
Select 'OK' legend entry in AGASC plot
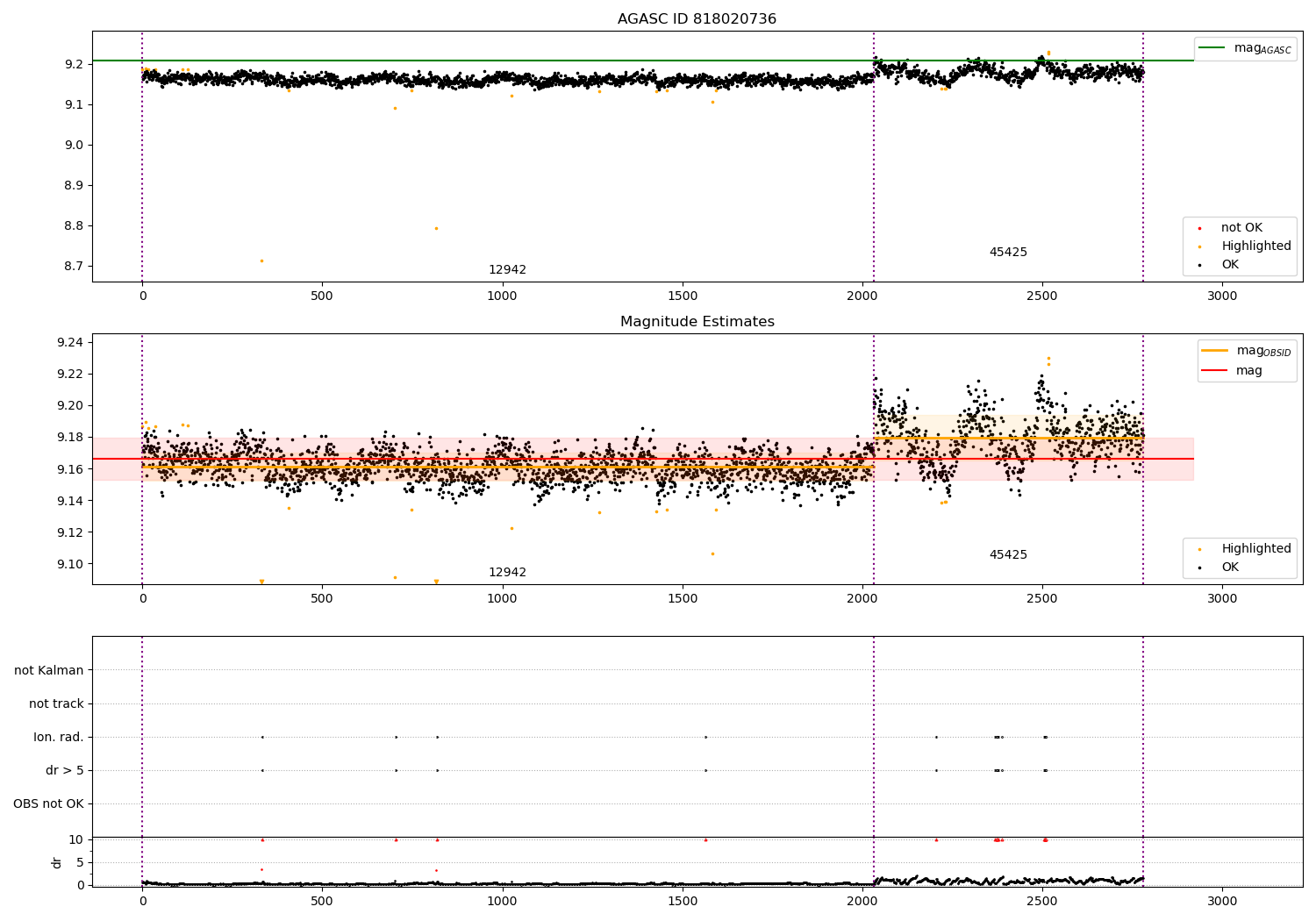pos(1230,265)
